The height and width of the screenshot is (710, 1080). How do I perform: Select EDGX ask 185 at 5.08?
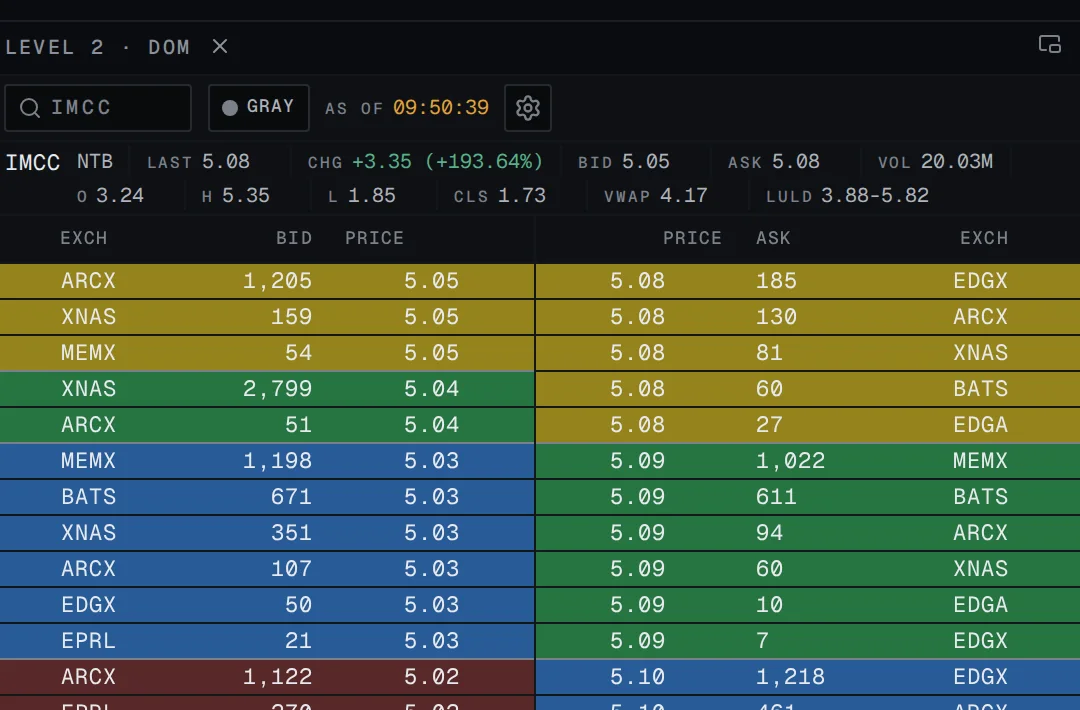coord(808,281)
